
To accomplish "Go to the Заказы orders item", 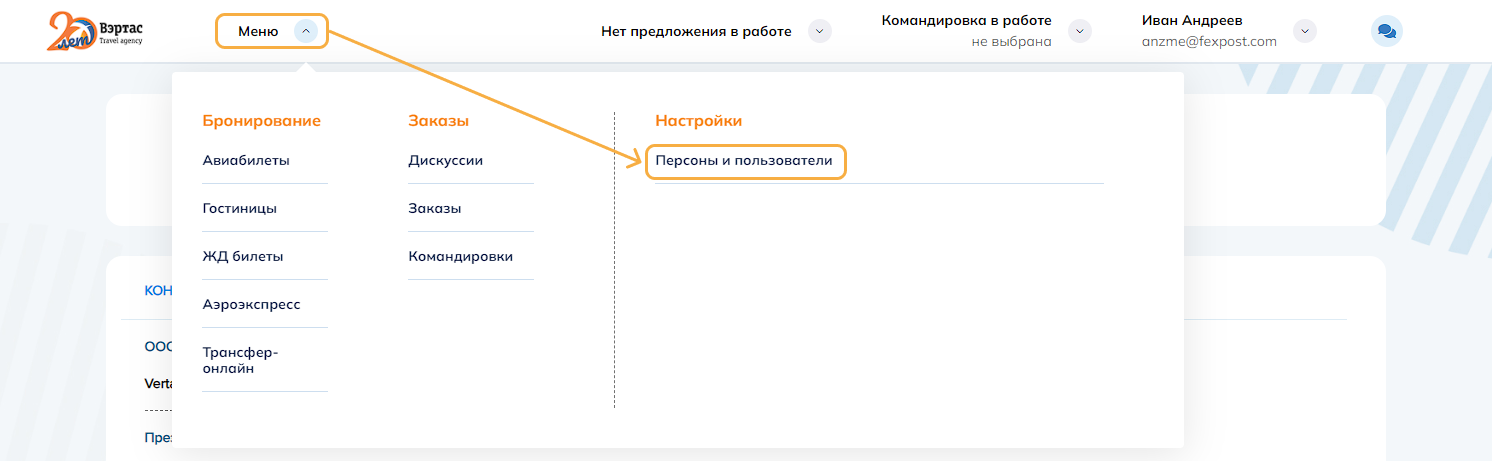I will (435, 208).
